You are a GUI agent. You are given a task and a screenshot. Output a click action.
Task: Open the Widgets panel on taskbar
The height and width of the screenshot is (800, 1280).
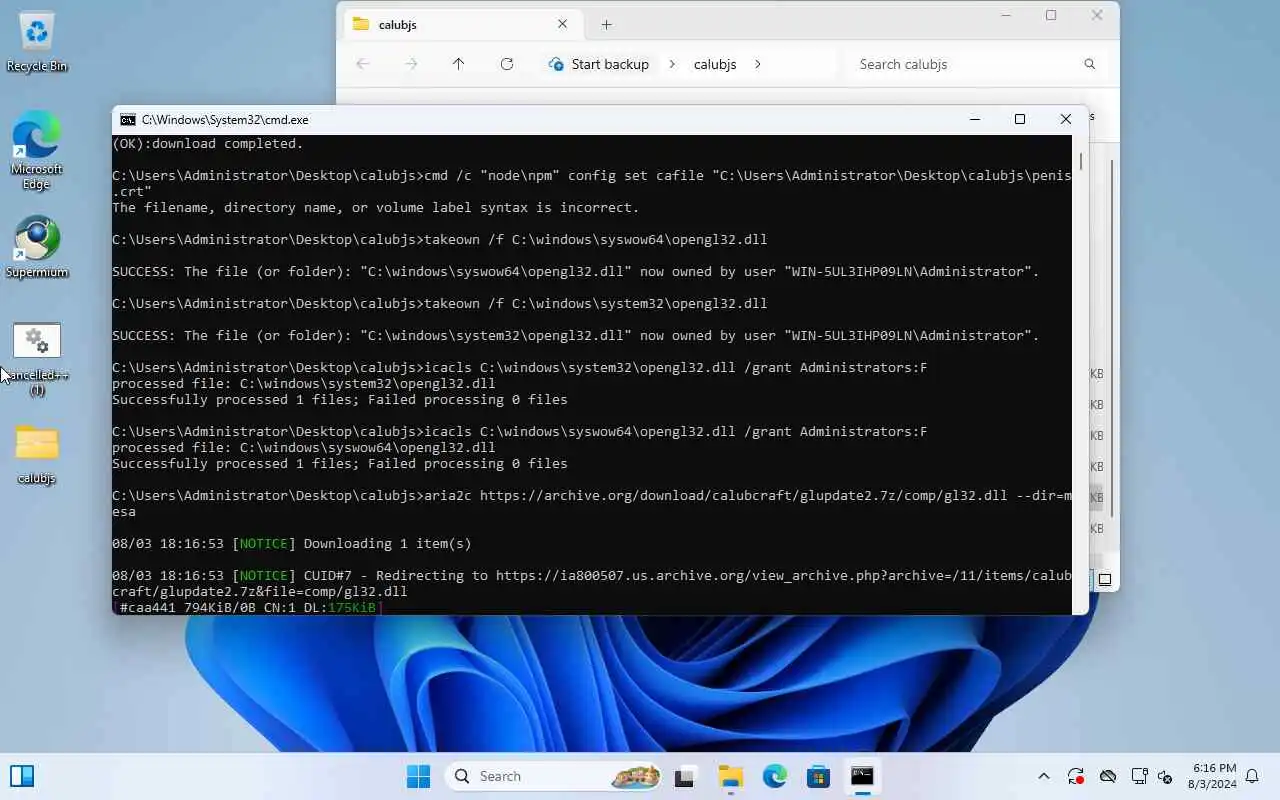pyautogui.click(x=22, y=776)
